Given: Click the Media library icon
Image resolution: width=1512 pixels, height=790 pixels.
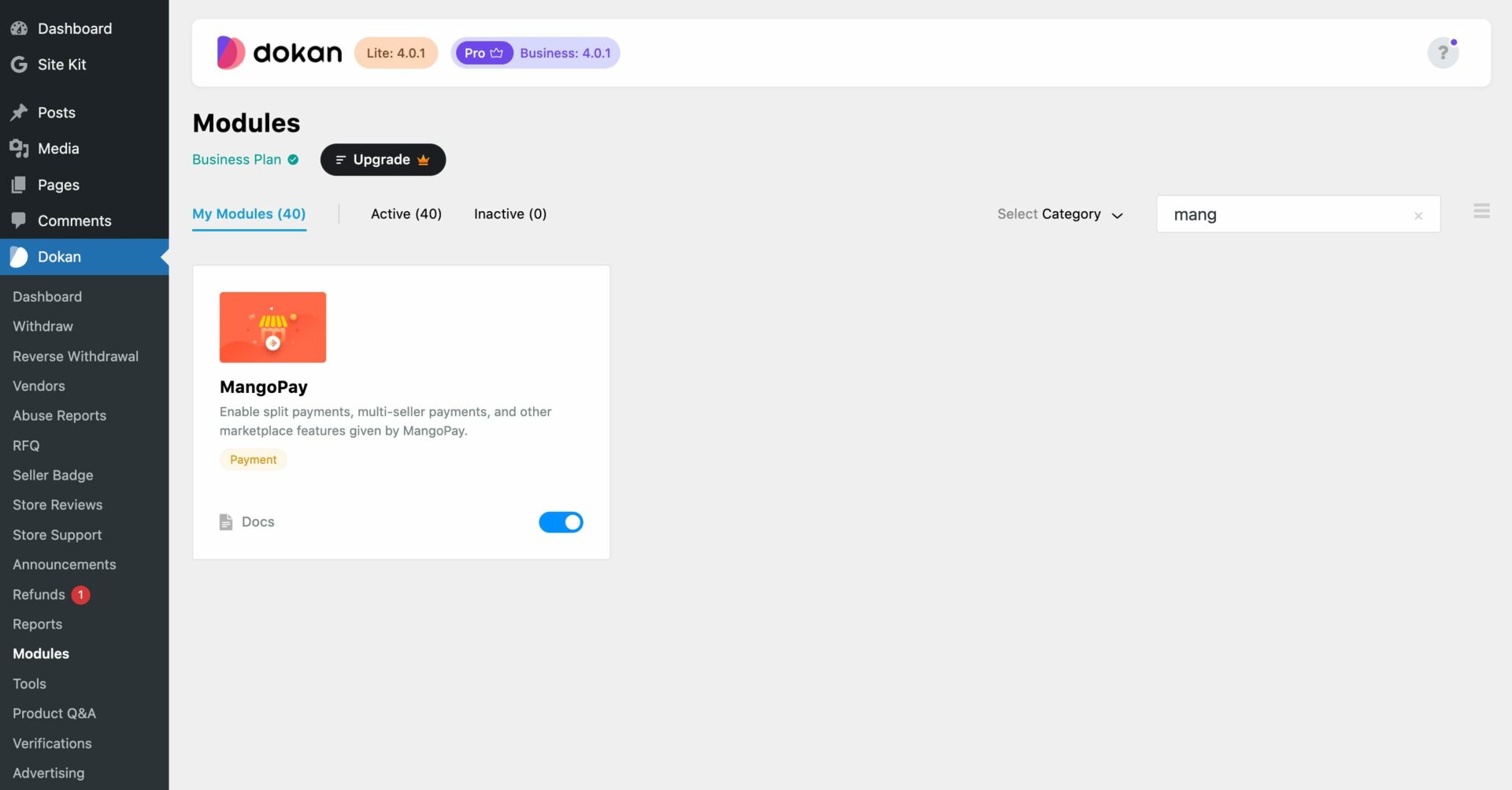Looking at the screenshot, I should pyautogui.click(x=19, y=149).
